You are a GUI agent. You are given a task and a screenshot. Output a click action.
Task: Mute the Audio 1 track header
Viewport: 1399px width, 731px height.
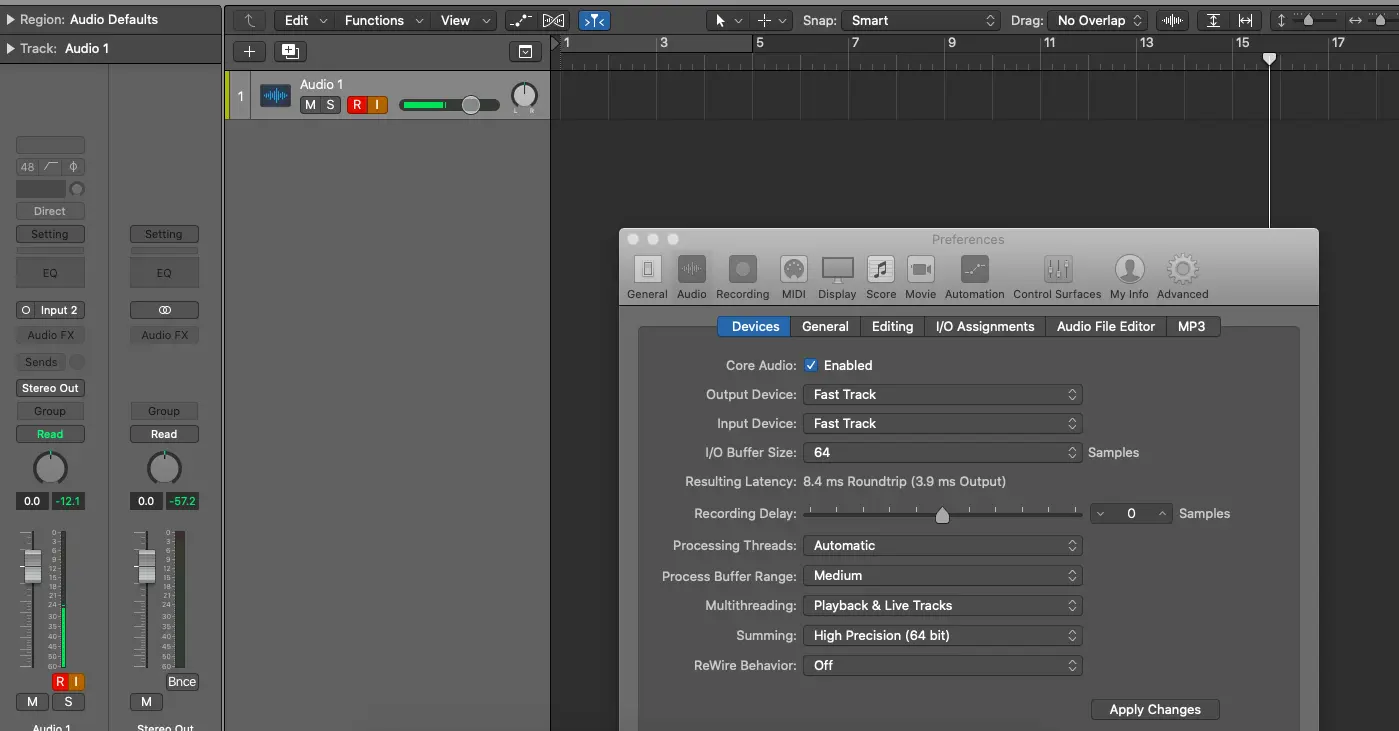(x=310, y=105)
